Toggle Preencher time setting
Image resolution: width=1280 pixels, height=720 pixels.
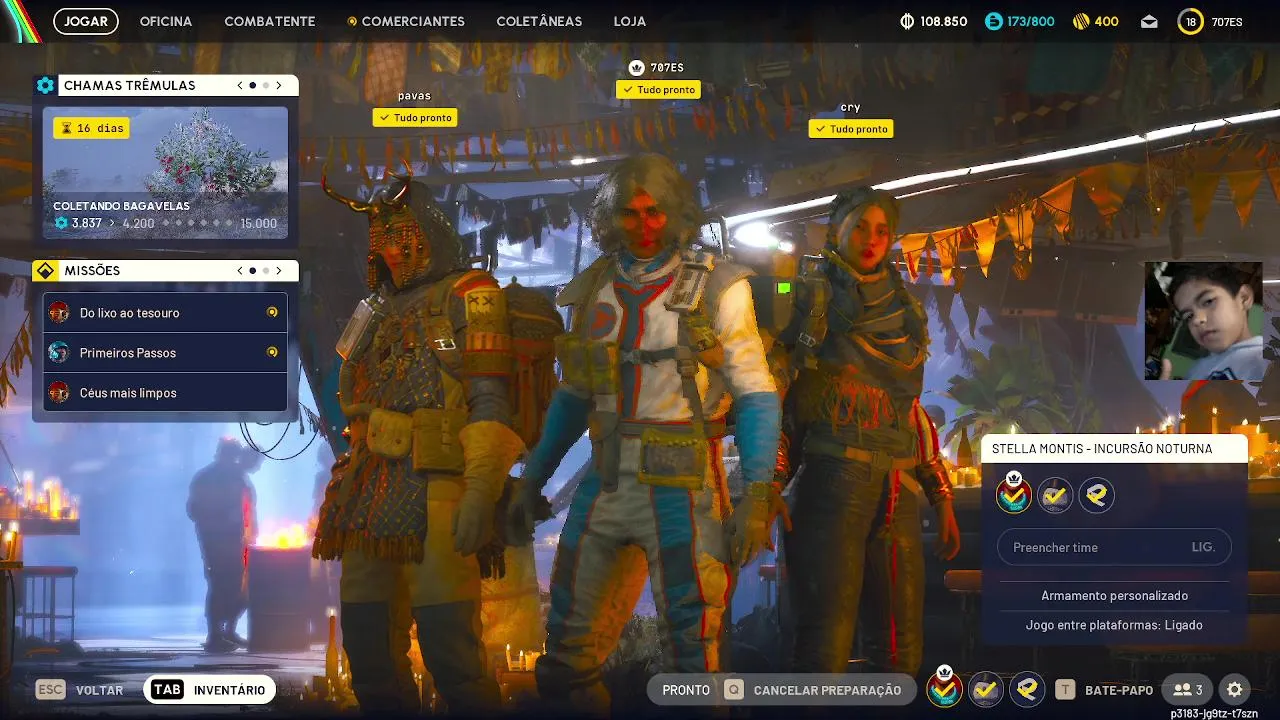[x=1114, y=547]
